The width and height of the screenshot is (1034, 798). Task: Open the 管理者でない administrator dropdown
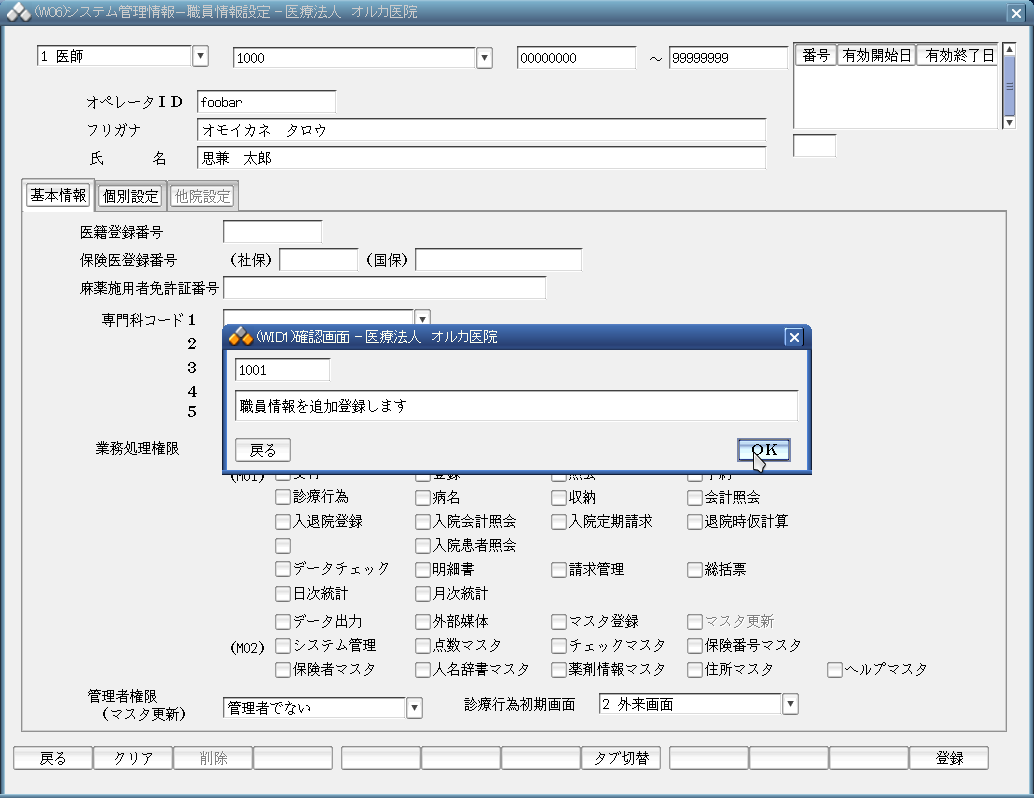point(414,708)
